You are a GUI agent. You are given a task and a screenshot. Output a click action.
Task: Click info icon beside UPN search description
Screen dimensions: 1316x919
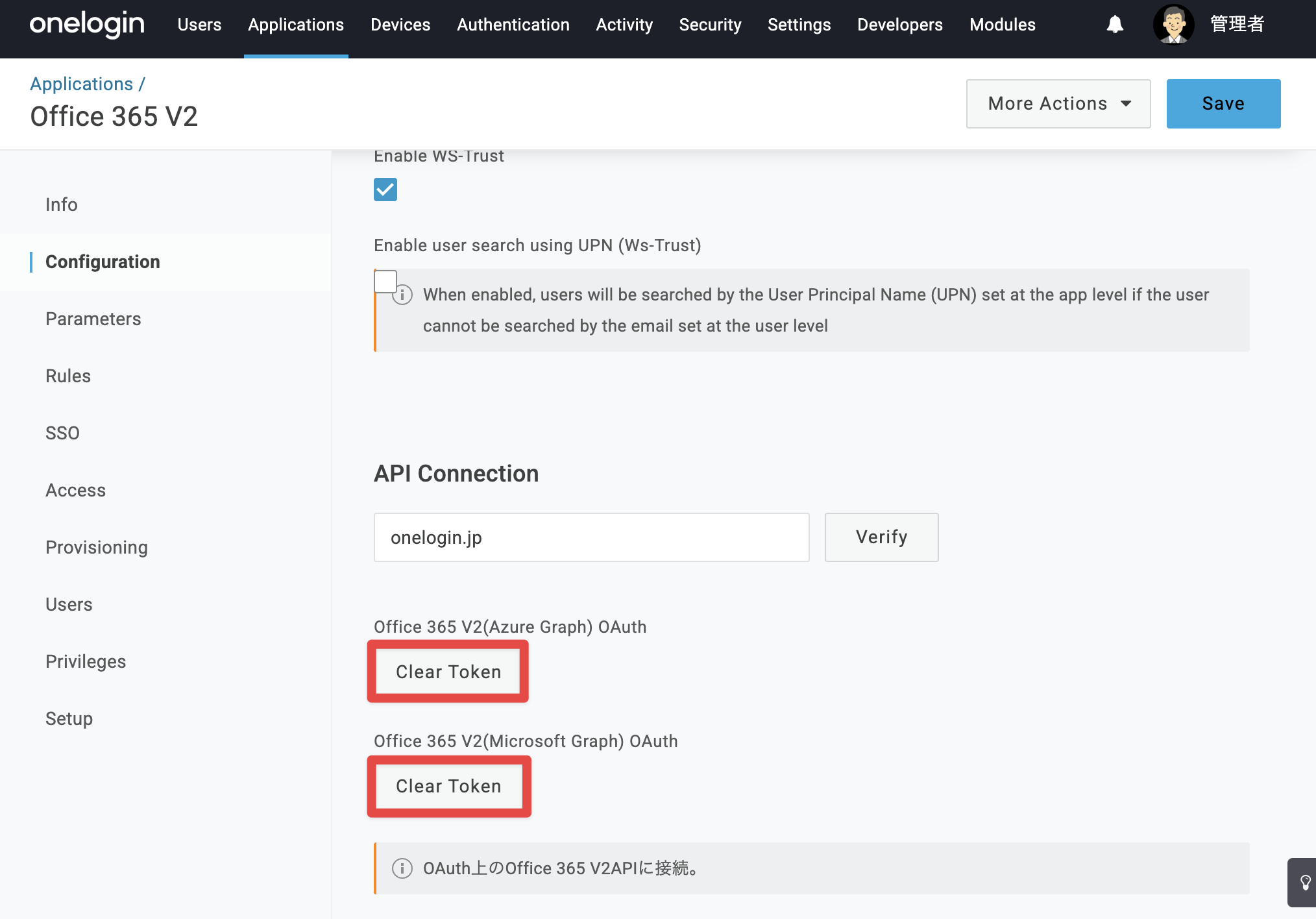[x=402, y=295]
